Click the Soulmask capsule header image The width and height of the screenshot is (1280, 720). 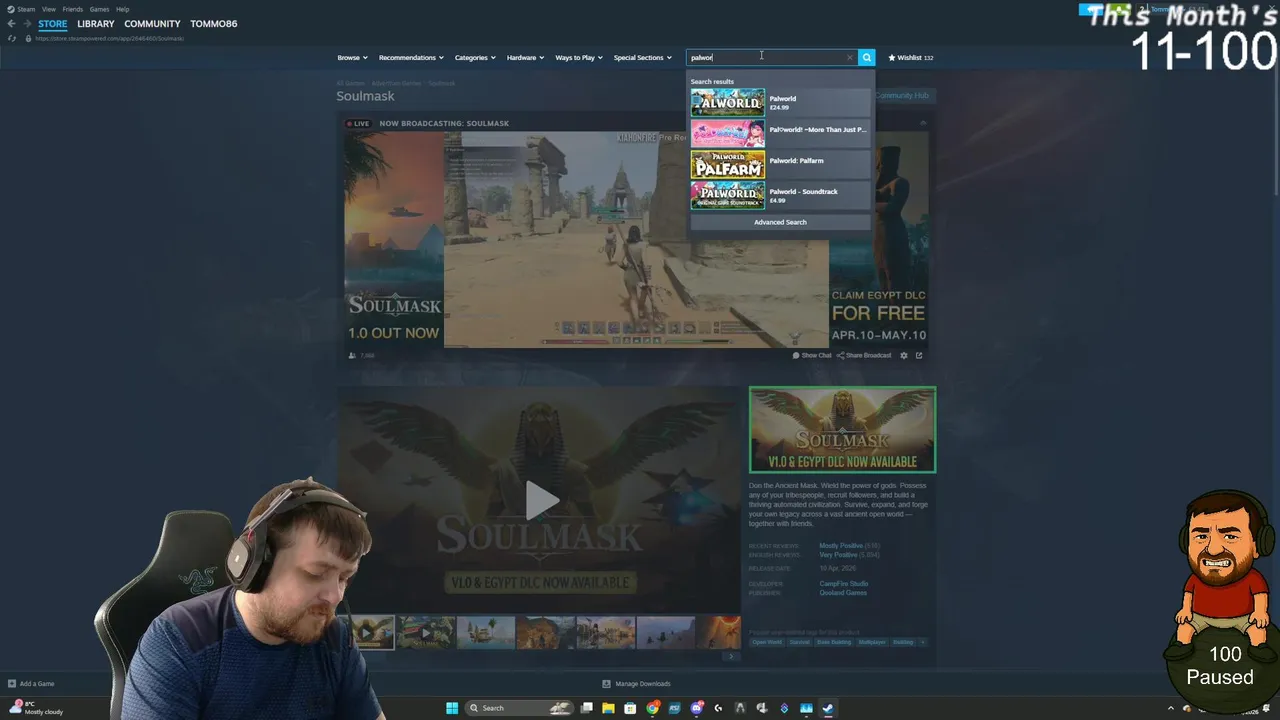click(842, 429)
